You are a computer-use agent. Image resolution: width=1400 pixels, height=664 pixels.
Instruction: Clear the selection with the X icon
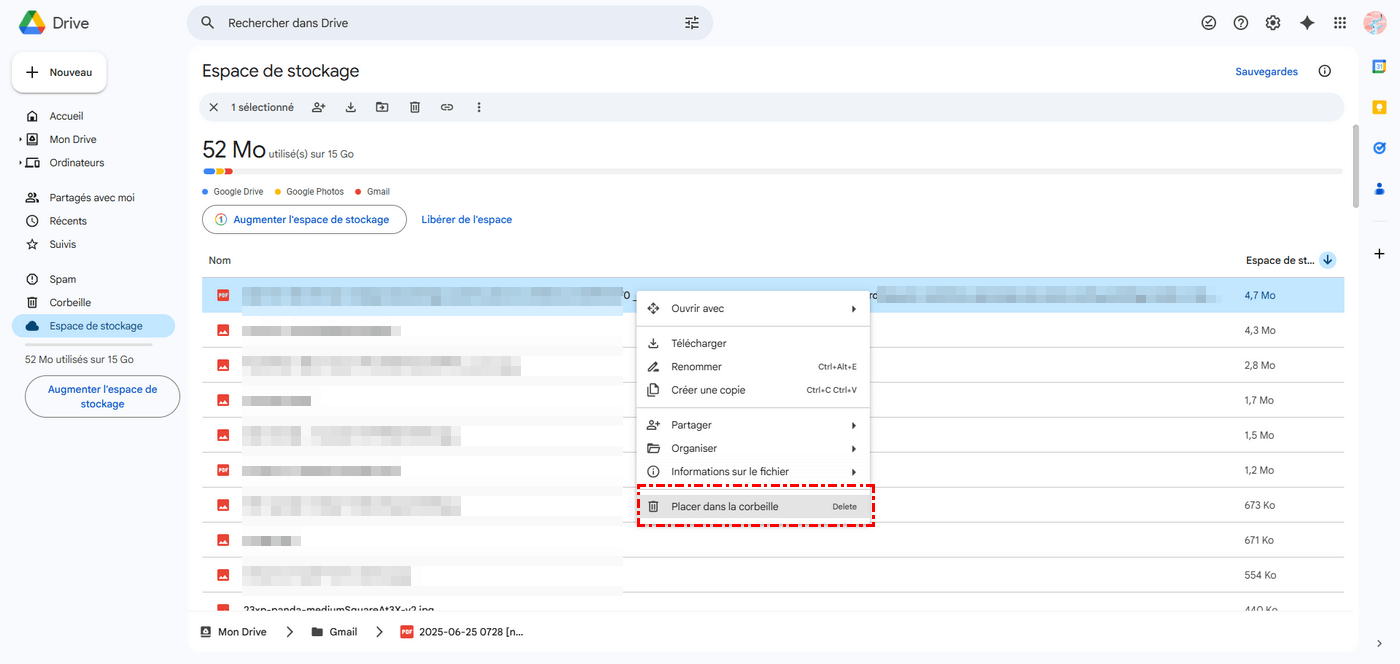[x=213, y=107]
